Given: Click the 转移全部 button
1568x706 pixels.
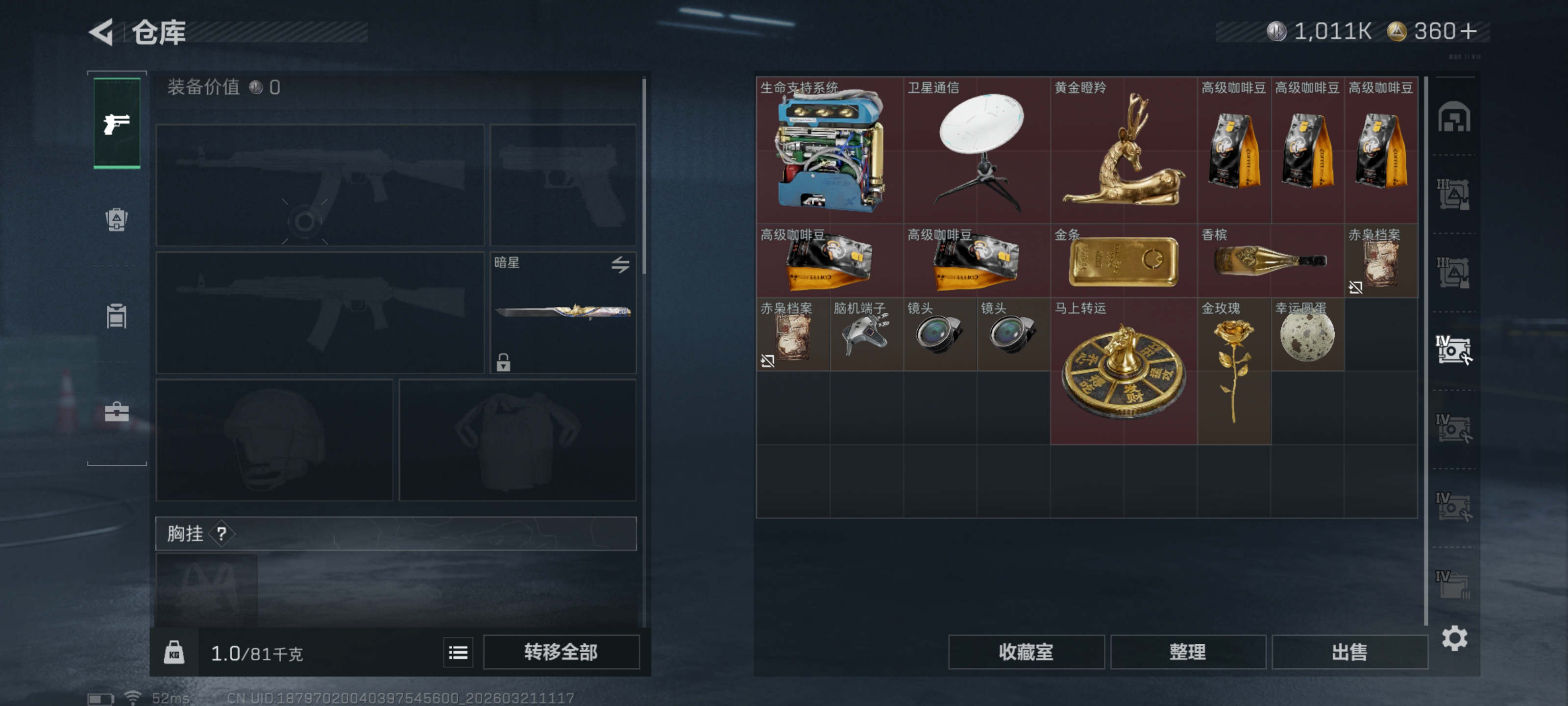Looking at the screenshot, I should (x=561, y=653).
